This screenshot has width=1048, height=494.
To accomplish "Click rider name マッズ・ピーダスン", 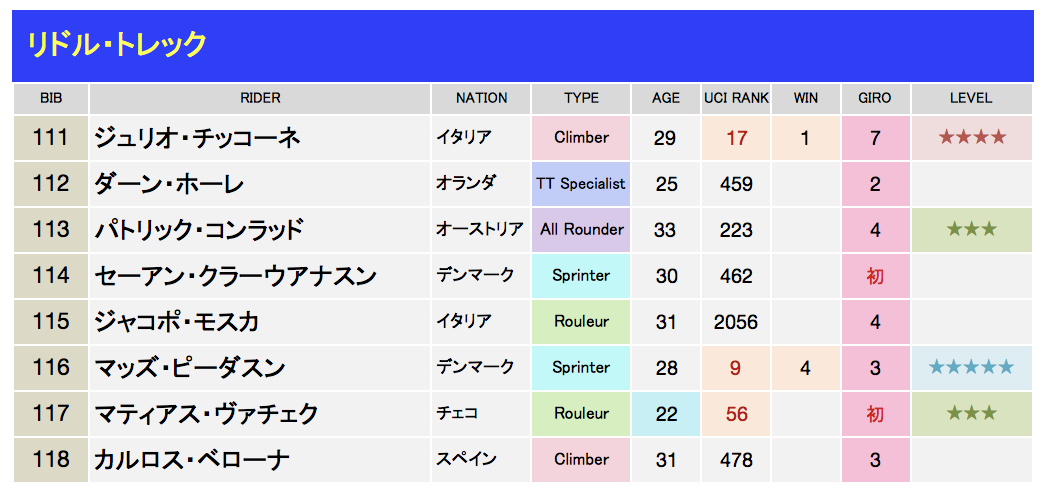I will coord(190,368).
